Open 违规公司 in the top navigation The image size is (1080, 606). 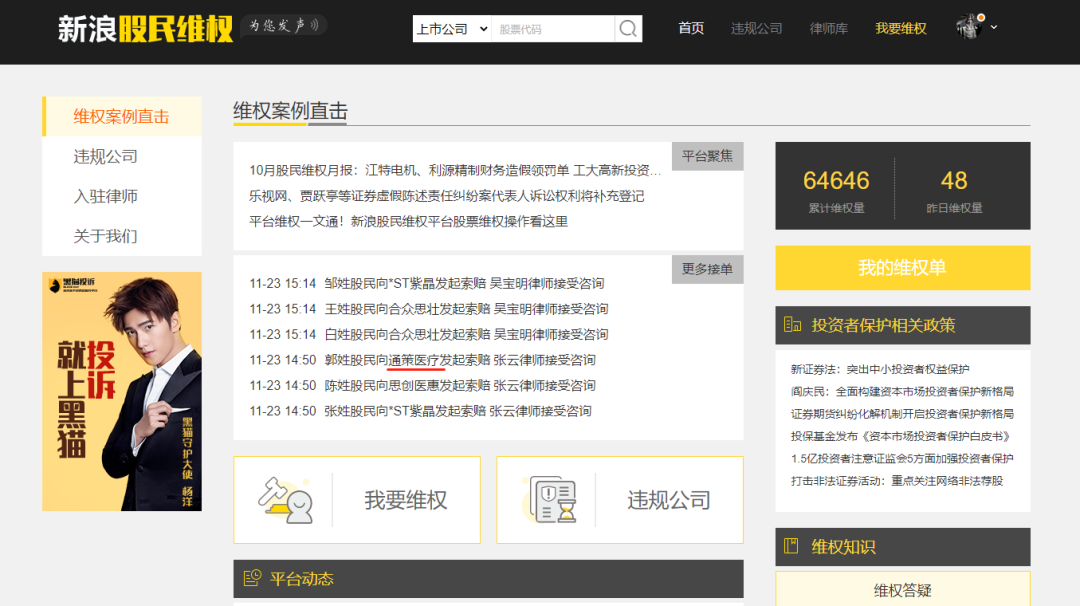click(756, 28)
